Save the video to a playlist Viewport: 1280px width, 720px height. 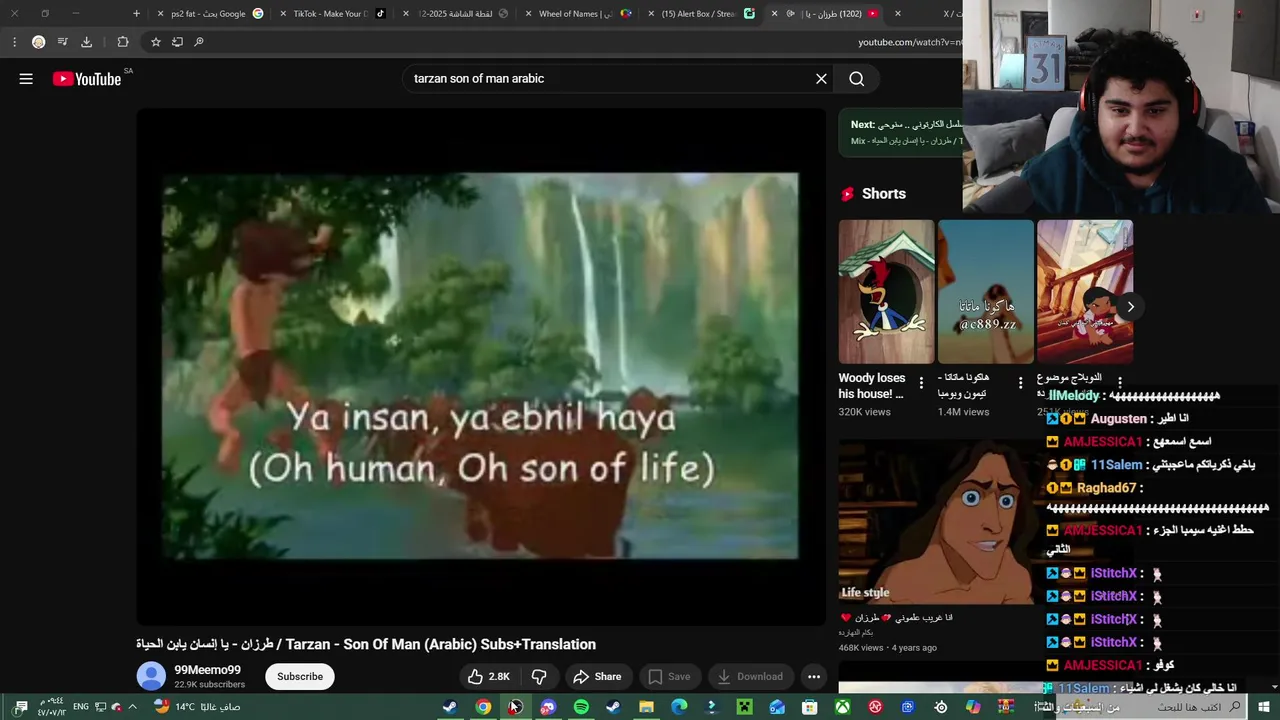pos(669,677)
